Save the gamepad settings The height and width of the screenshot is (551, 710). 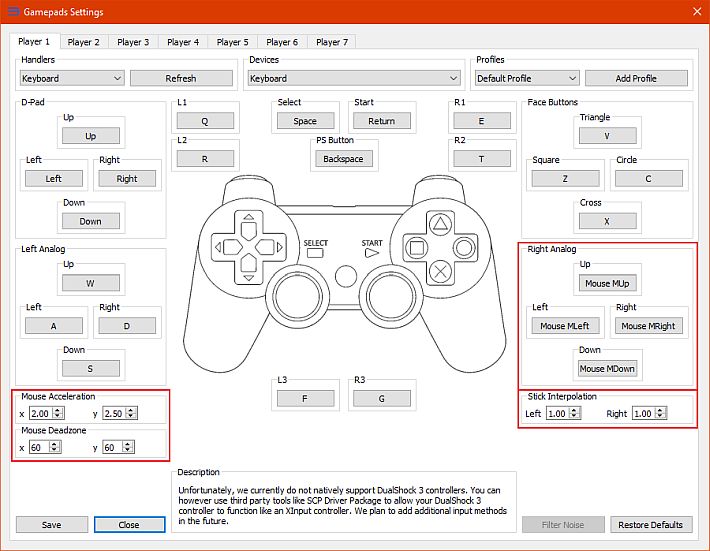pyautogui.click(x=52, y=525)
